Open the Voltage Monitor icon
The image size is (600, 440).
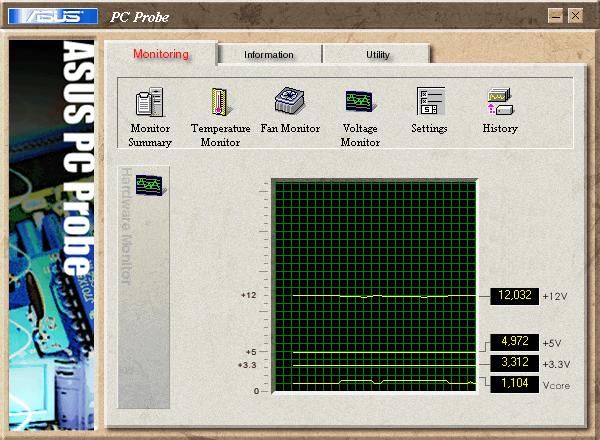pos(360,101)
